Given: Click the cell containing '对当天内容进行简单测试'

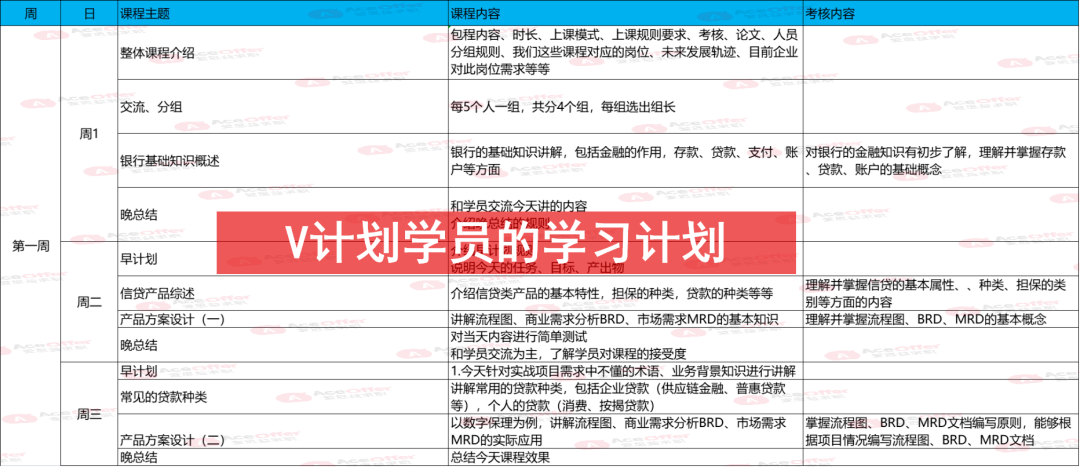Looking at the screenshot, I should (625, 344).
